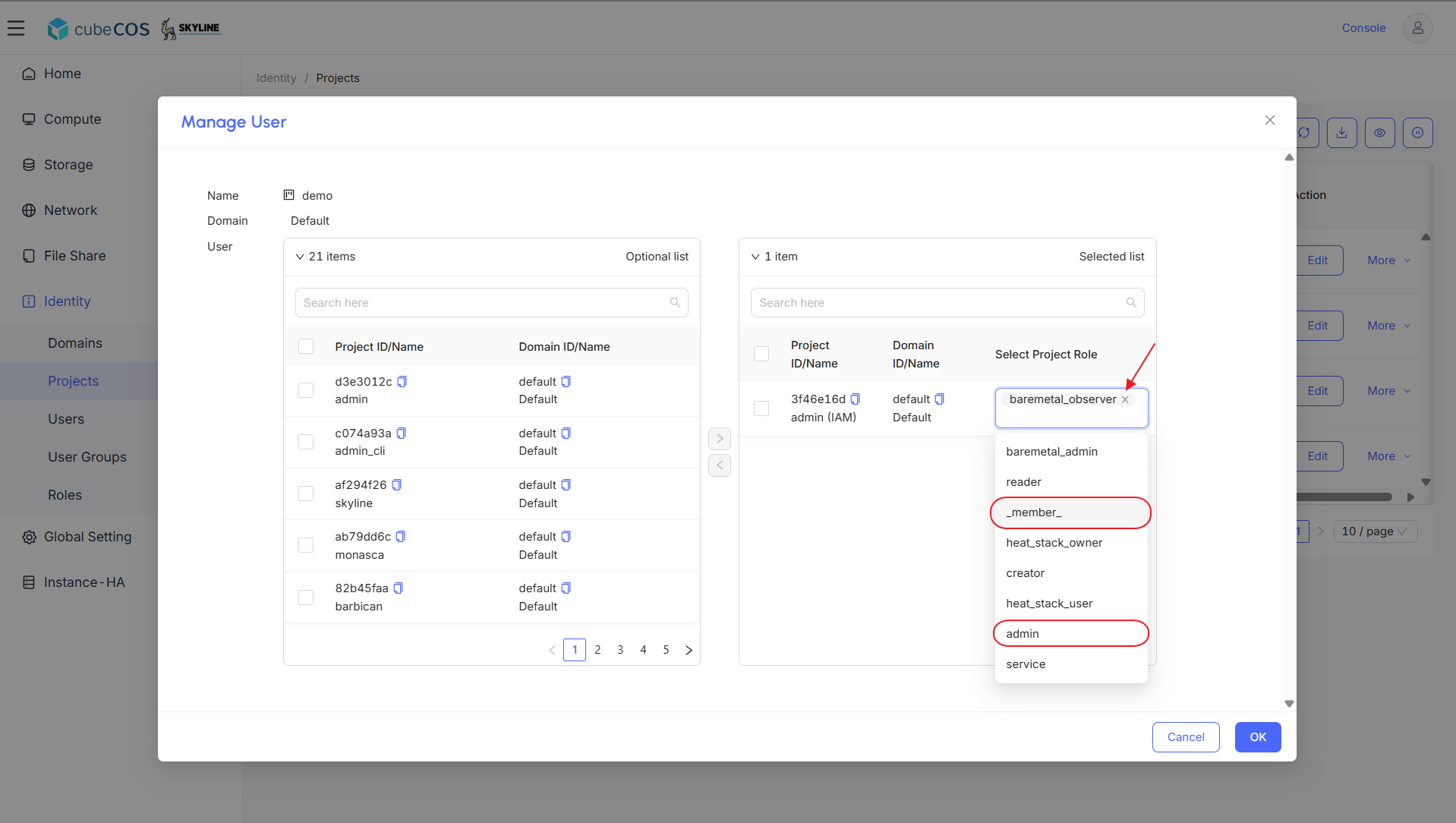Go to page 2 of Optional list
This screenshot has height=823, width=1456.
597,650
